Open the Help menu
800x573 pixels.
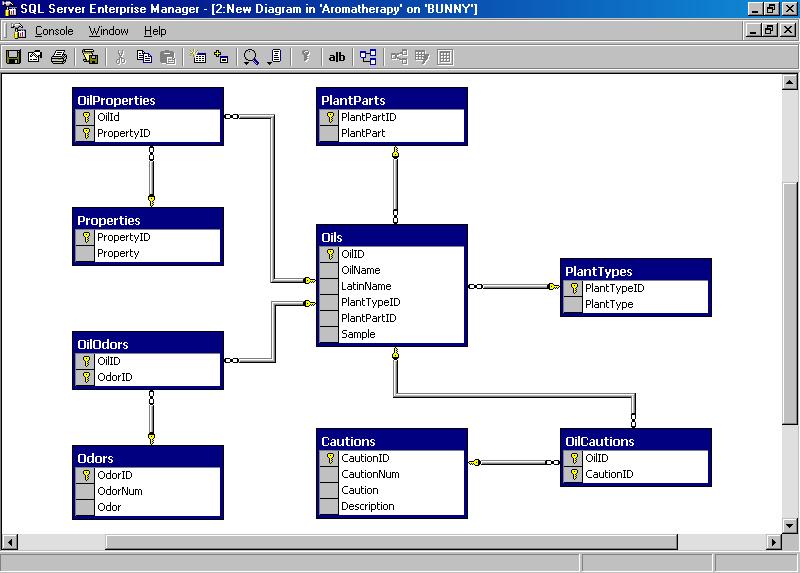tap(155, 31)
